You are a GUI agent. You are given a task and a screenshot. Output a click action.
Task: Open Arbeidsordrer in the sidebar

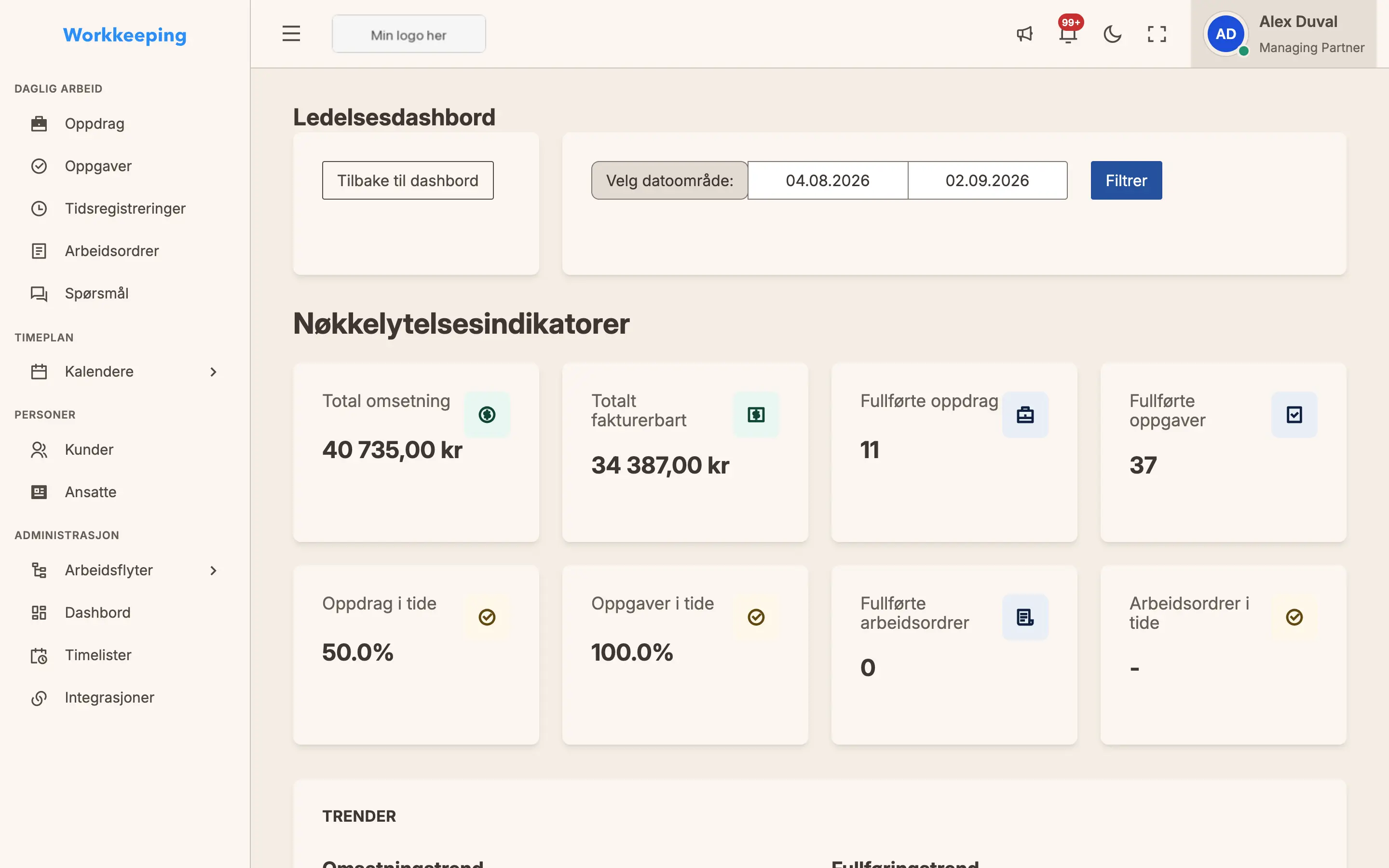[112, 251]
